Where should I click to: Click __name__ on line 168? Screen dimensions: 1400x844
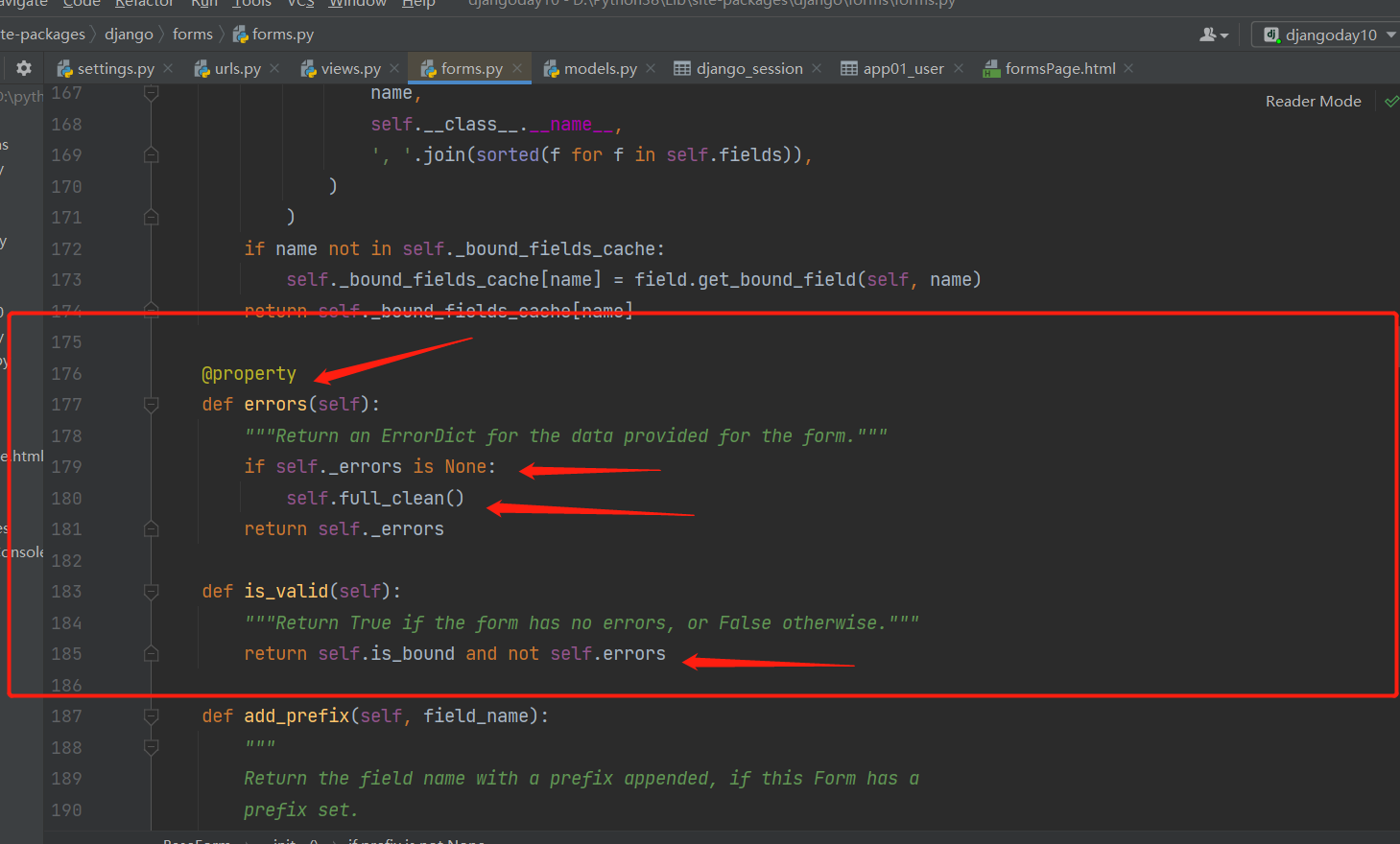click(x=571, y=125)
